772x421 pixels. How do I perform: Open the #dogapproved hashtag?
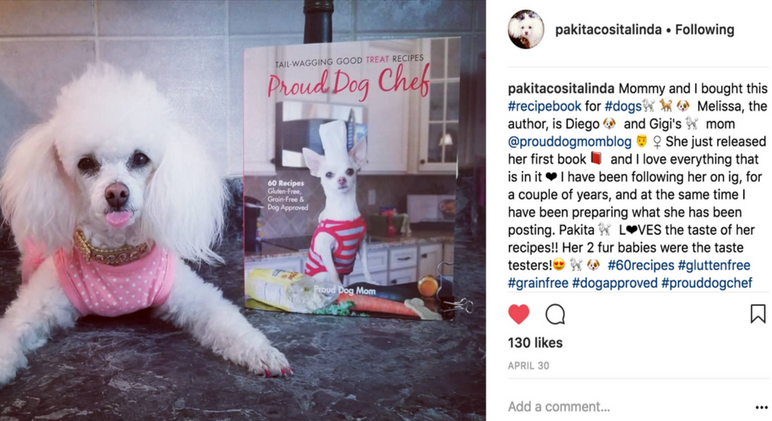point(615,283)
